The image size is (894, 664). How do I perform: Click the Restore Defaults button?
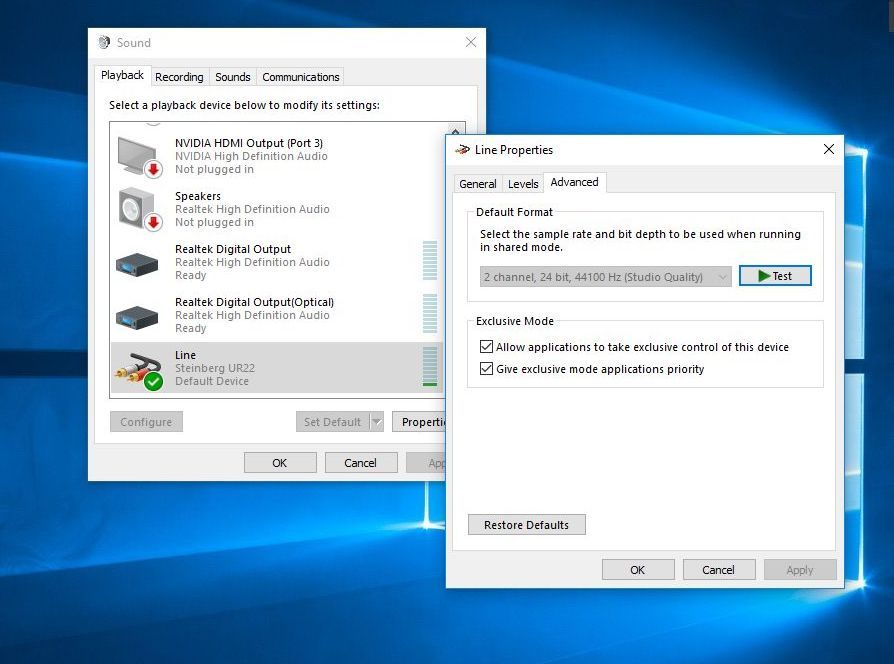(527, 524)
